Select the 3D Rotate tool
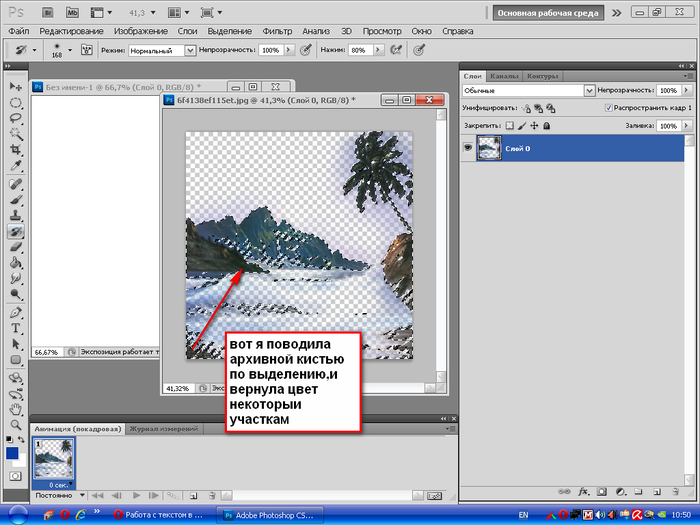This screenshot has width=700, height=525. [x=16, y=378]
